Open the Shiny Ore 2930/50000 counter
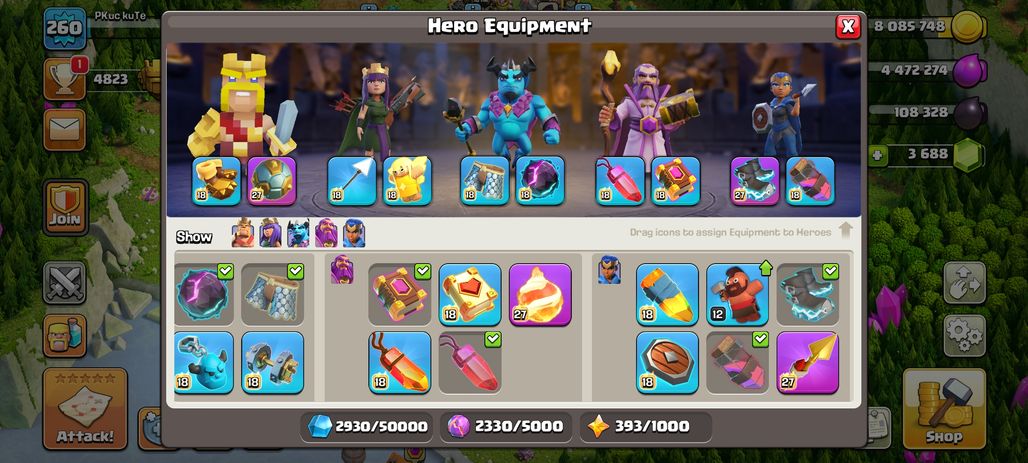Screen dimensions: 1028x463 click(368, 426)
